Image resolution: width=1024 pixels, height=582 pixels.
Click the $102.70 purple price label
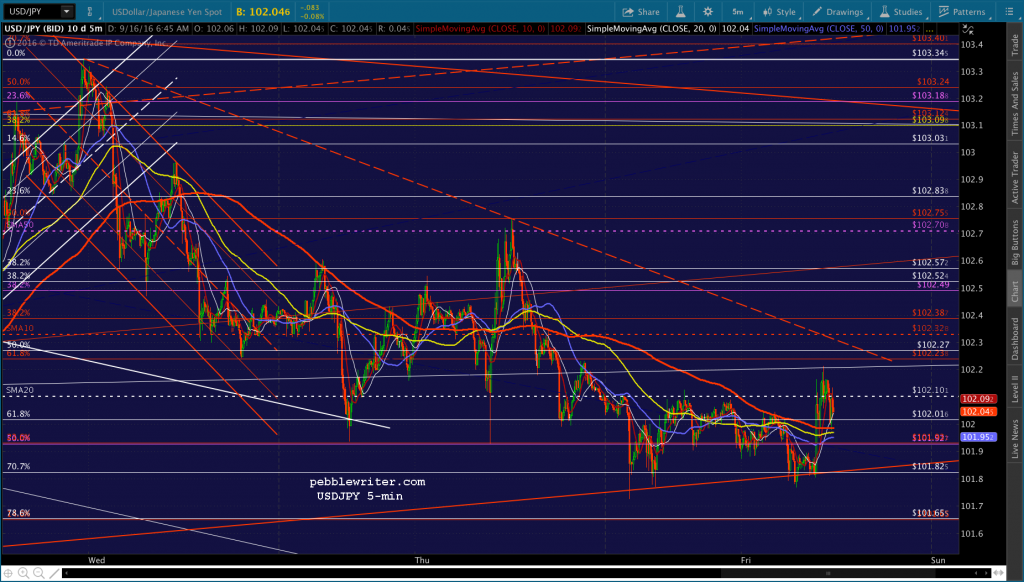pos(930,225)
